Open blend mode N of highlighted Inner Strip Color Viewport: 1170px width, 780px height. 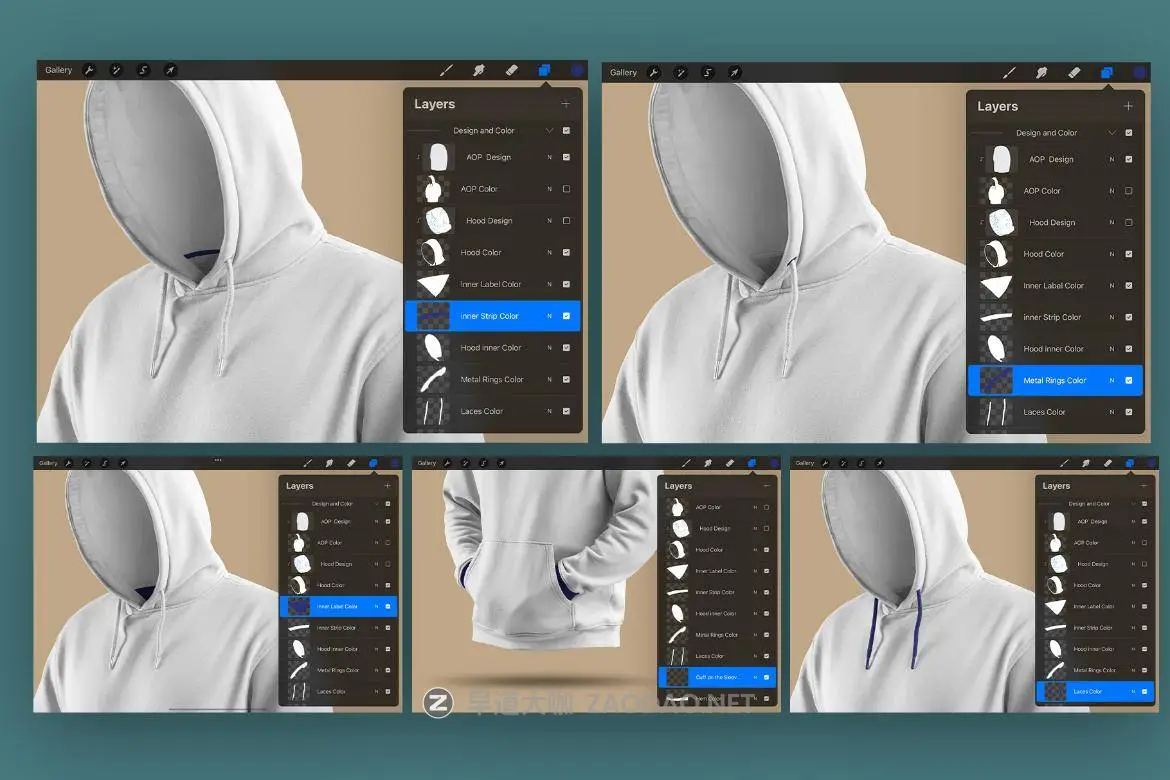[549, 316]
